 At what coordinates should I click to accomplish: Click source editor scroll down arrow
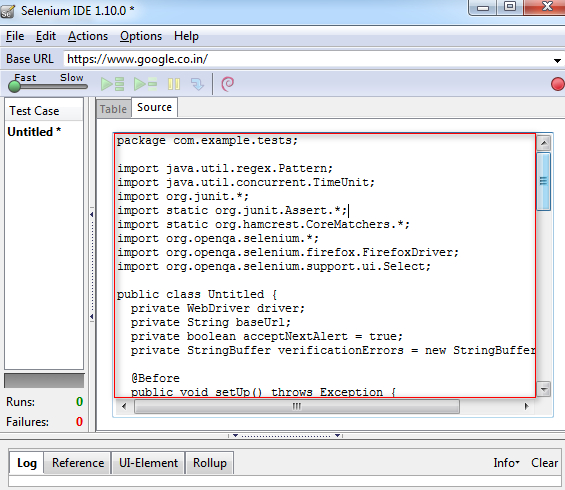point(544,389)
